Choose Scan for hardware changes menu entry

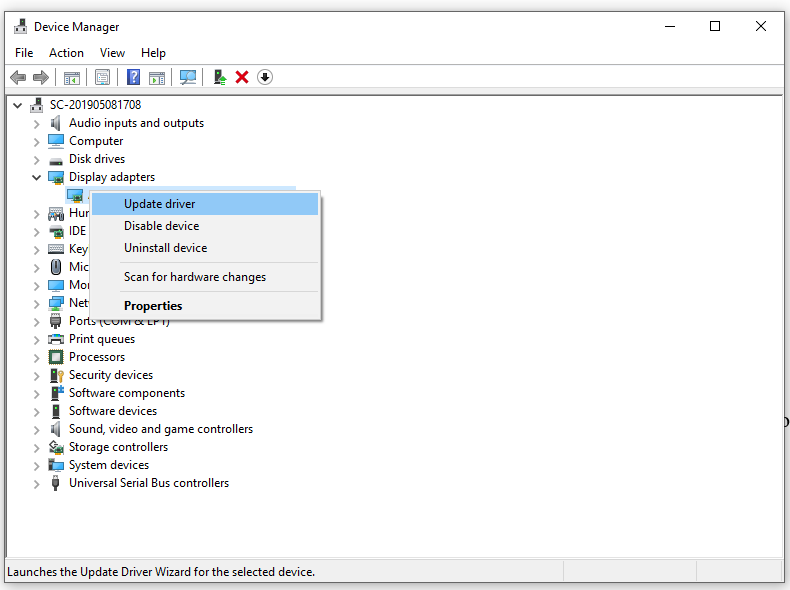pos(205,277)
